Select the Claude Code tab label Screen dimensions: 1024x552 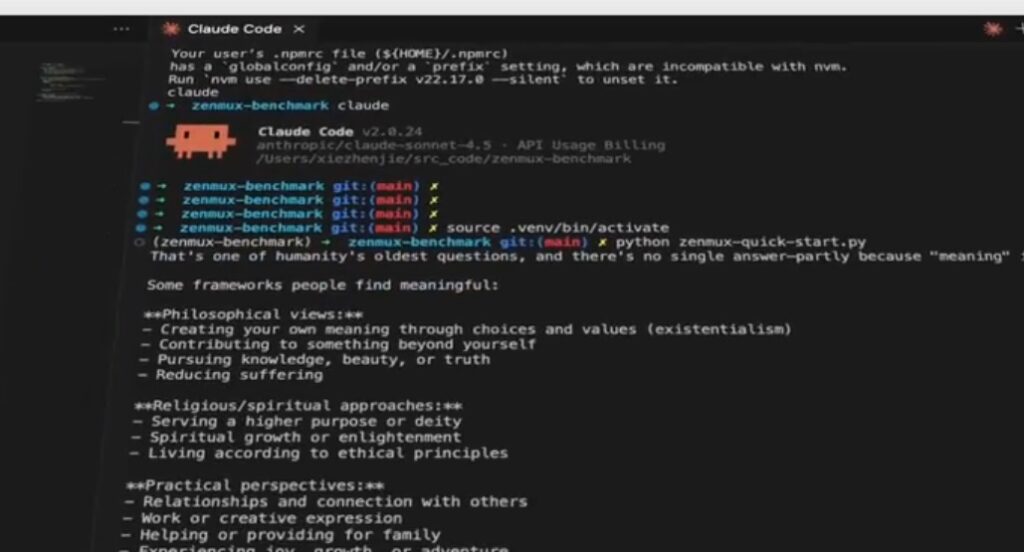pos(234,29)
